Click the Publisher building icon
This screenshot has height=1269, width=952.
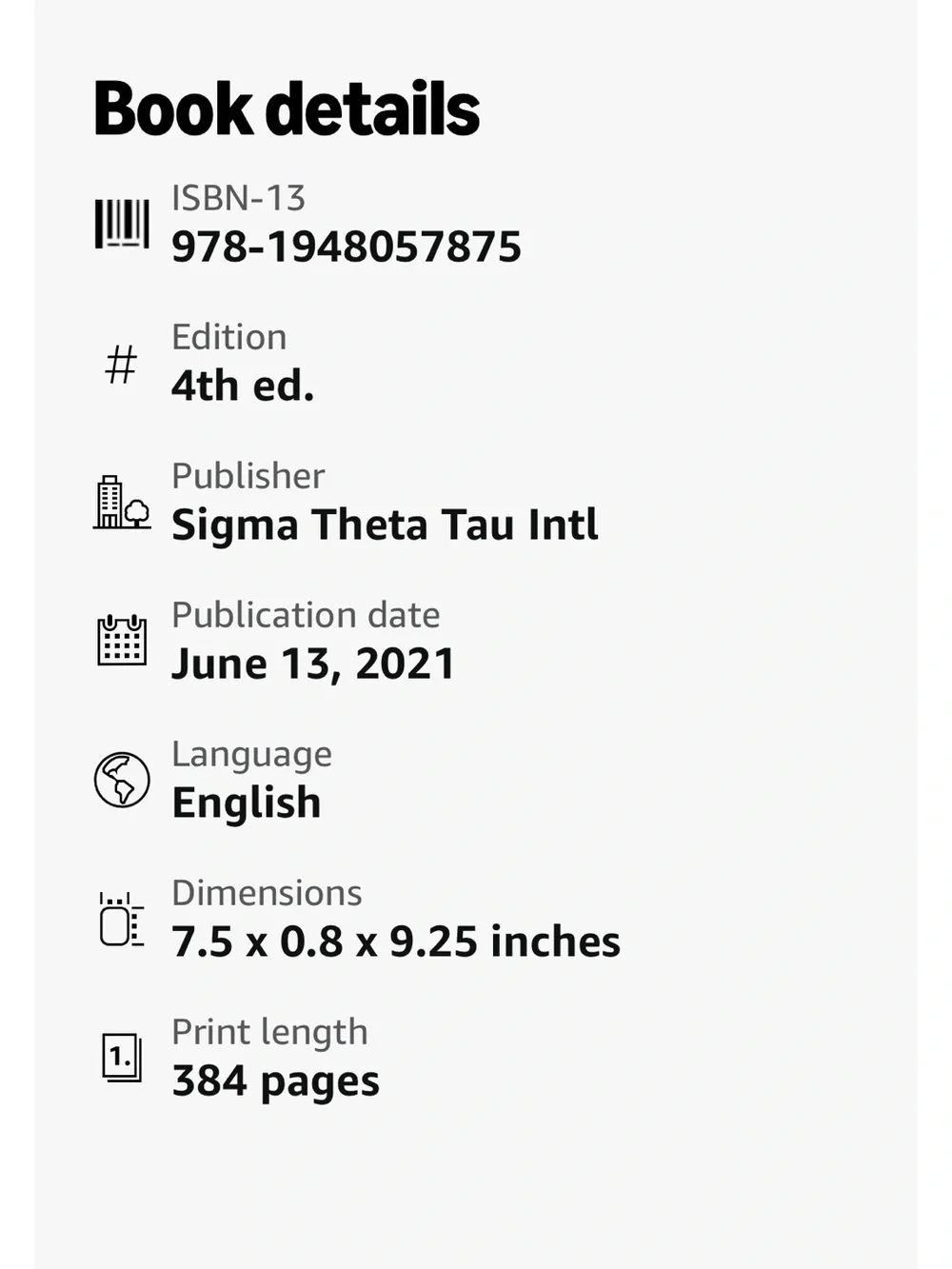click(x=122, y=502)
